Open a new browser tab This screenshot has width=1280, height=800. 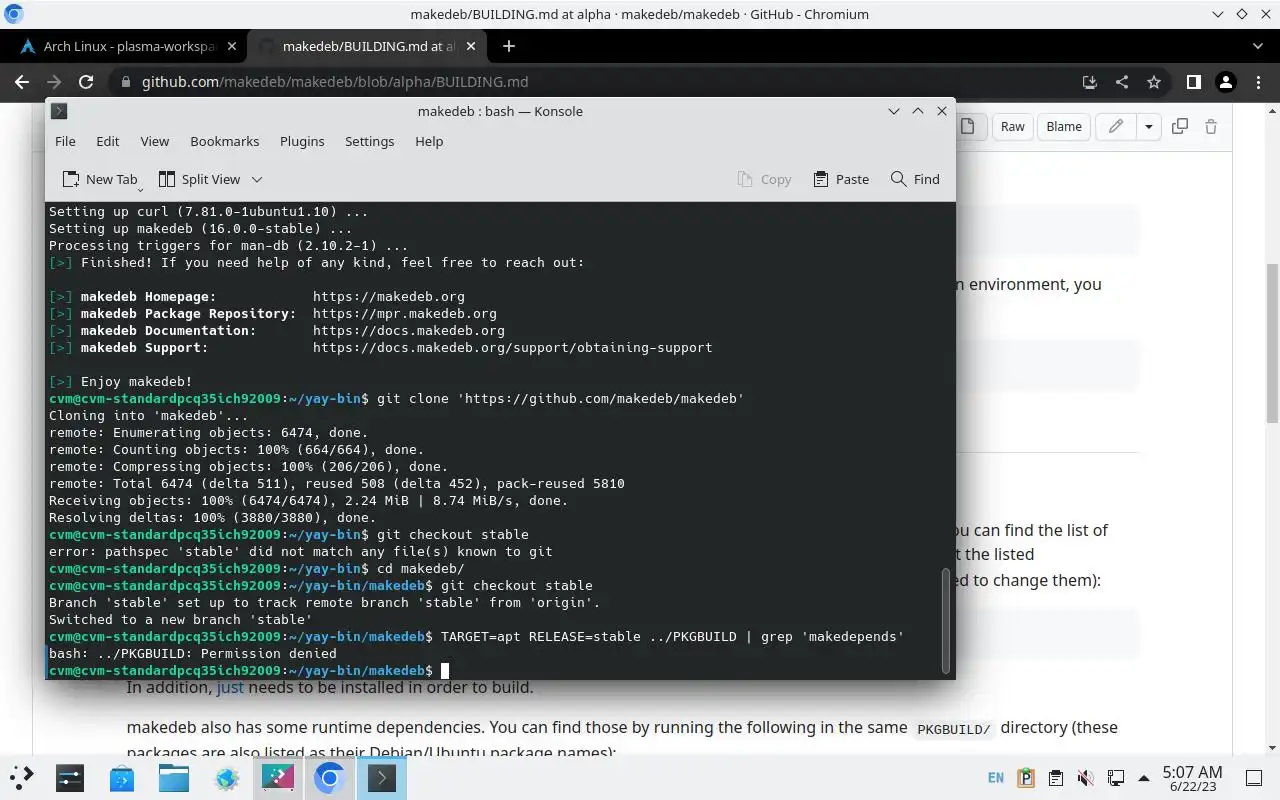(508, 46)
